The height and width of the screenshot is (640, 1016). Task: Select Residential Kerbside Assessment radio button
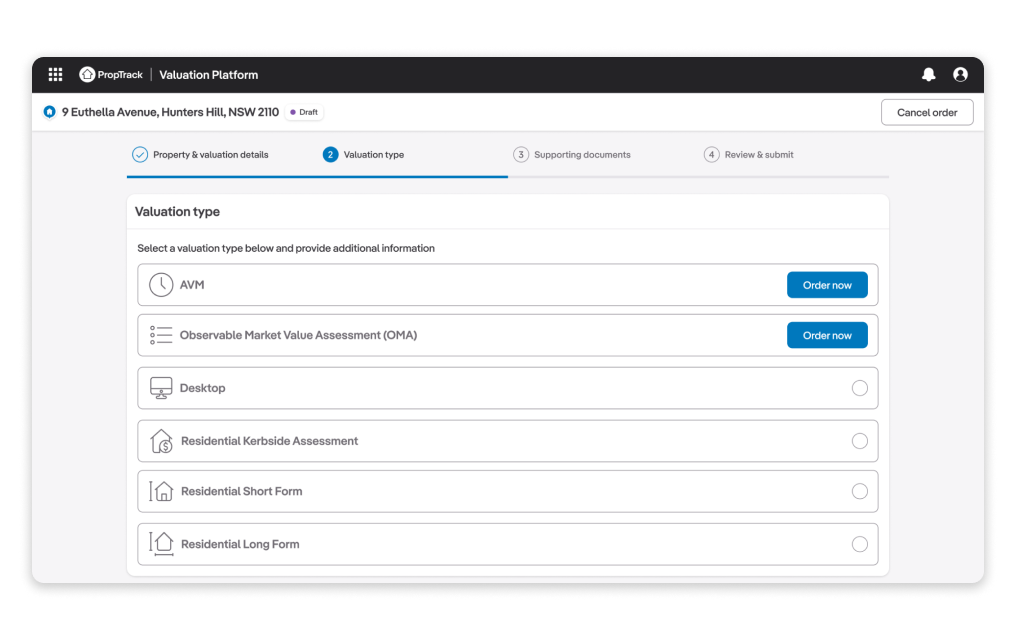[860, 441]
